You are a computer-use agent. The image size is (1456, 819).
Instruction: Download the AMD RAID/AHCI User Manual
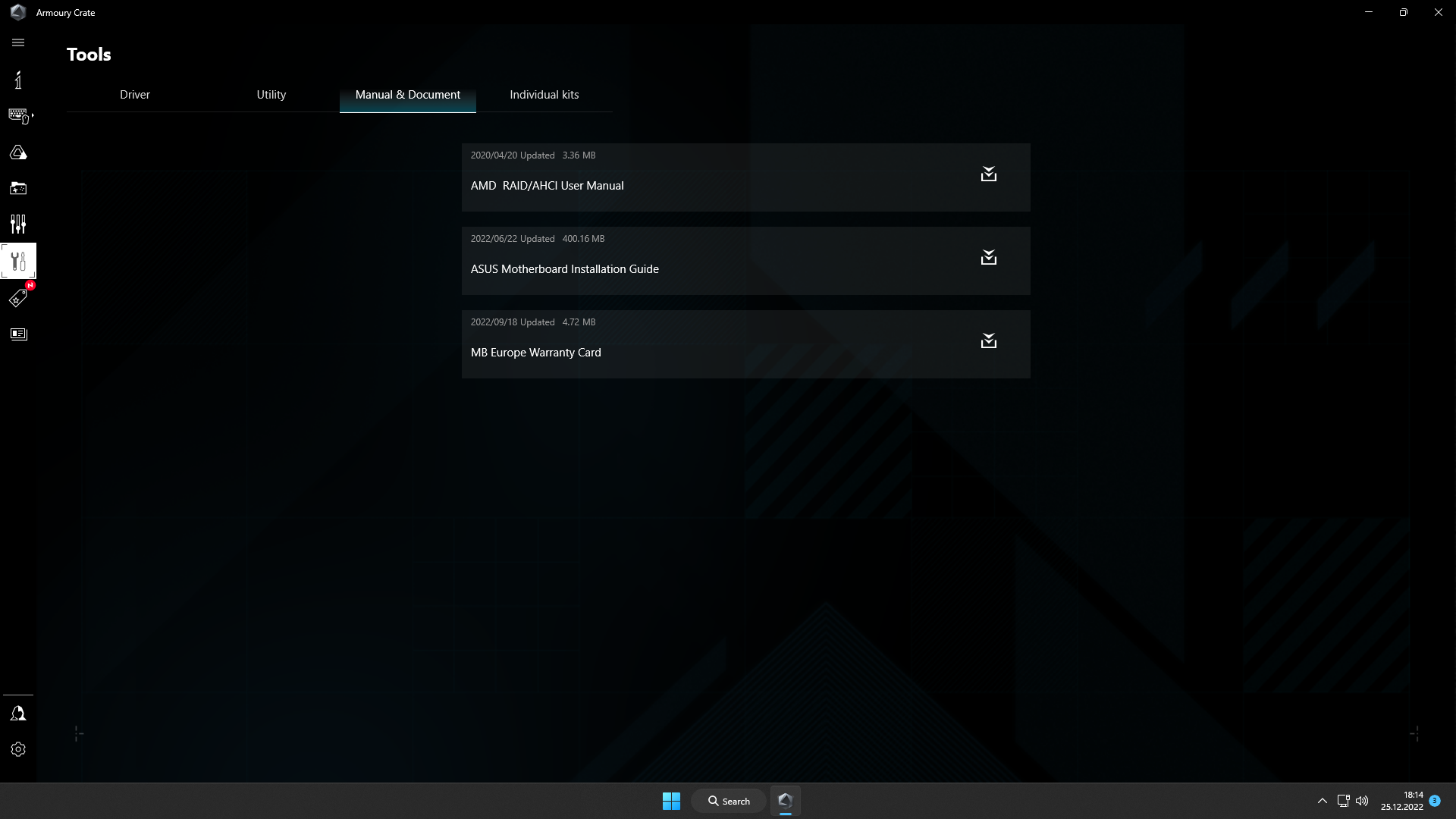point(988,174)
